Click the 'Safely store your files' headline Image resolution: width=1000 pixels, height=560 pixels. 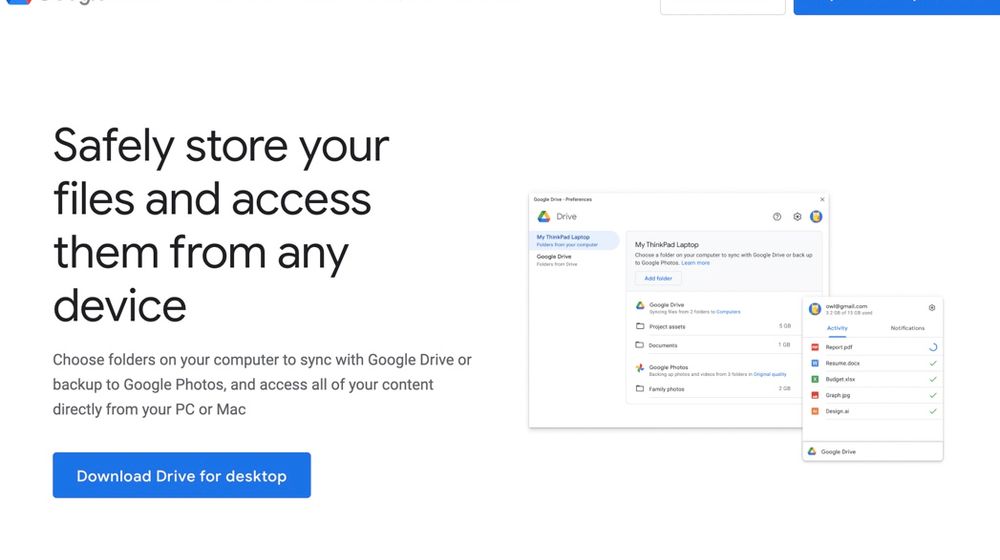221,226
